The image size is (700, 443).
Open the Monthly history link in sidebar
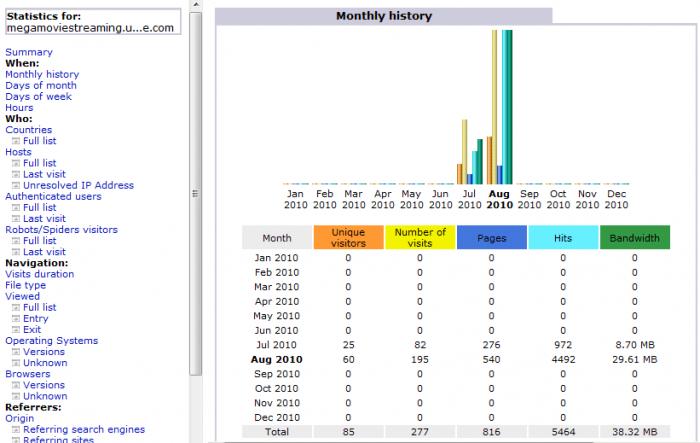pos(42,74)
